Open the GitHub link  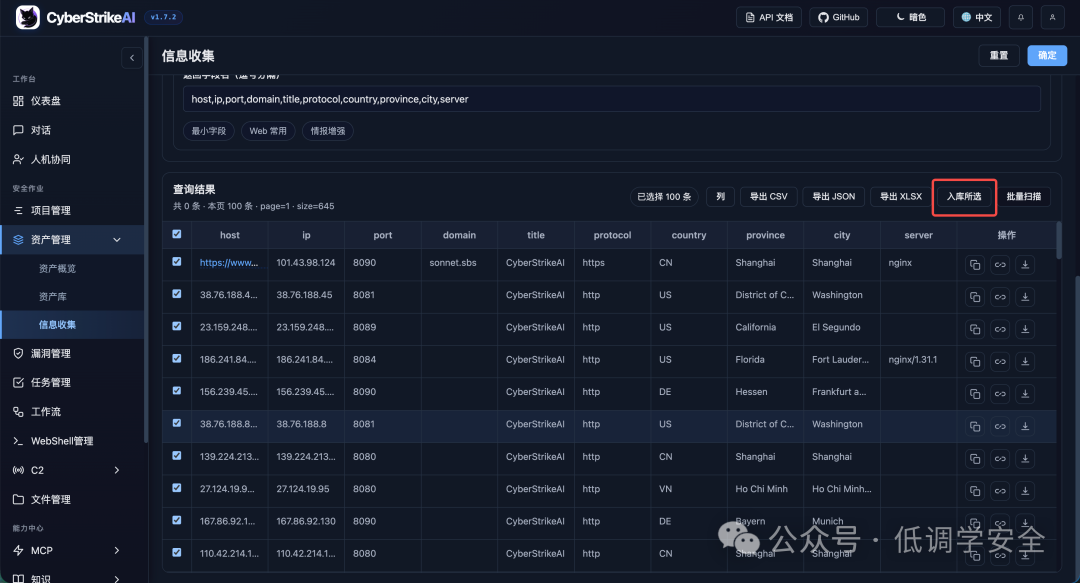tap(838, 17)
